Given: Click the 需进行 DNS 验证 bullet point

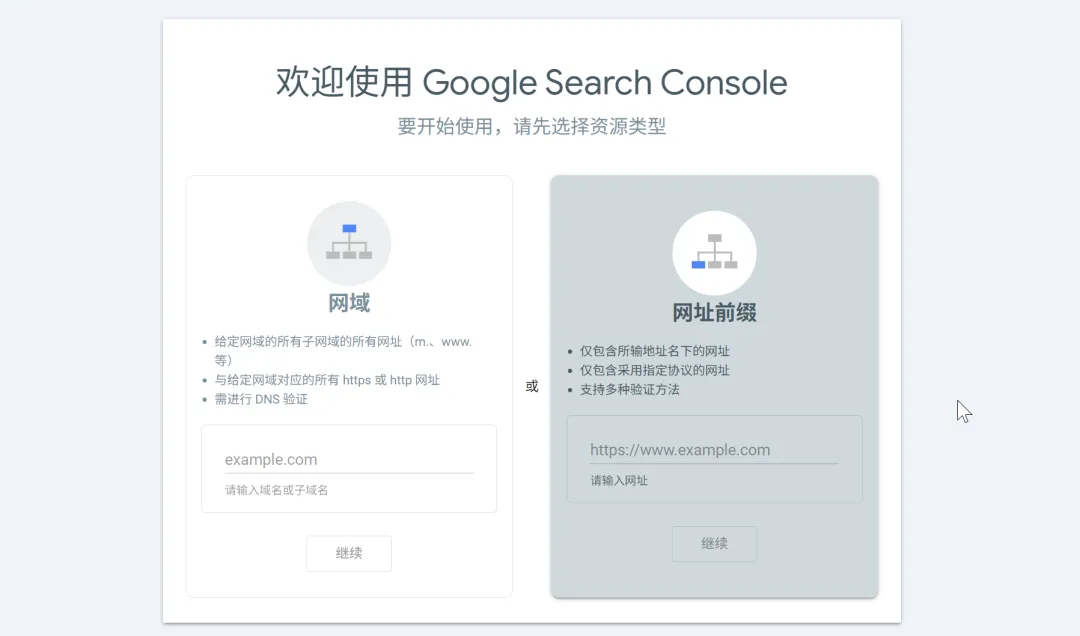Looking at the screenshot, I should tap(261, 399).
